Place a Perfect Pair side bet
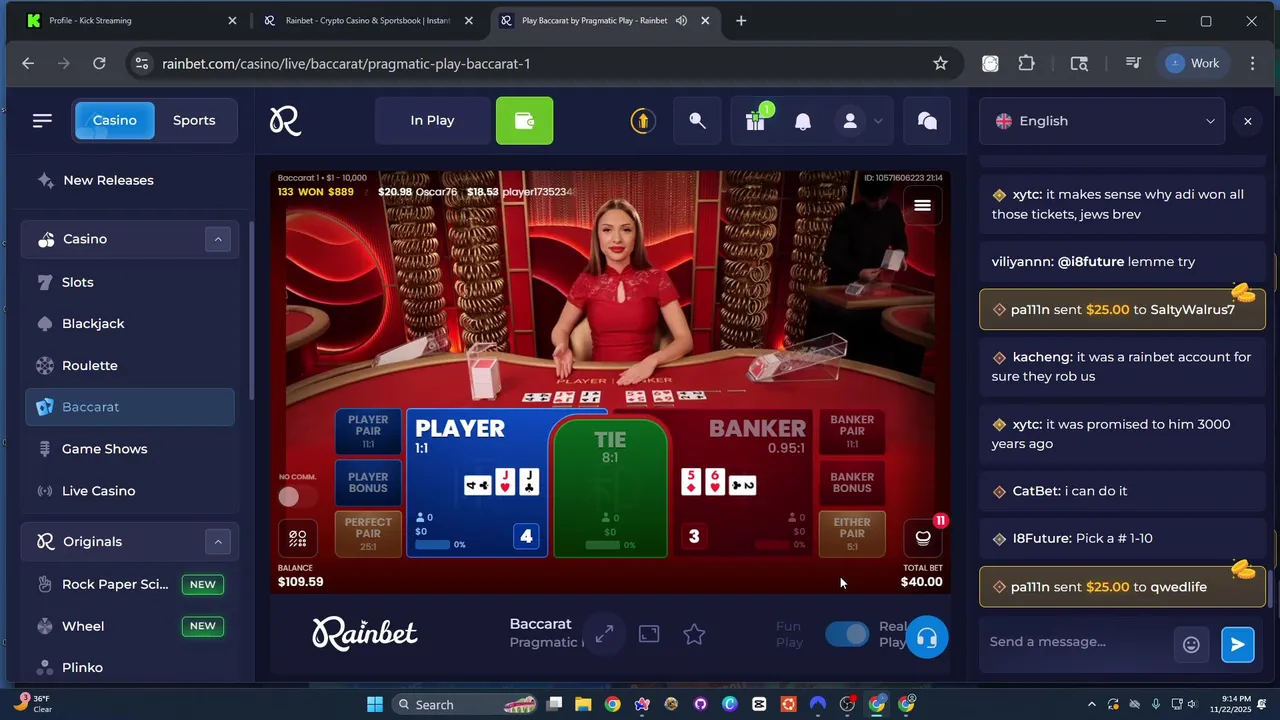This screenshot has height=720, width=1280. (368, 534)
